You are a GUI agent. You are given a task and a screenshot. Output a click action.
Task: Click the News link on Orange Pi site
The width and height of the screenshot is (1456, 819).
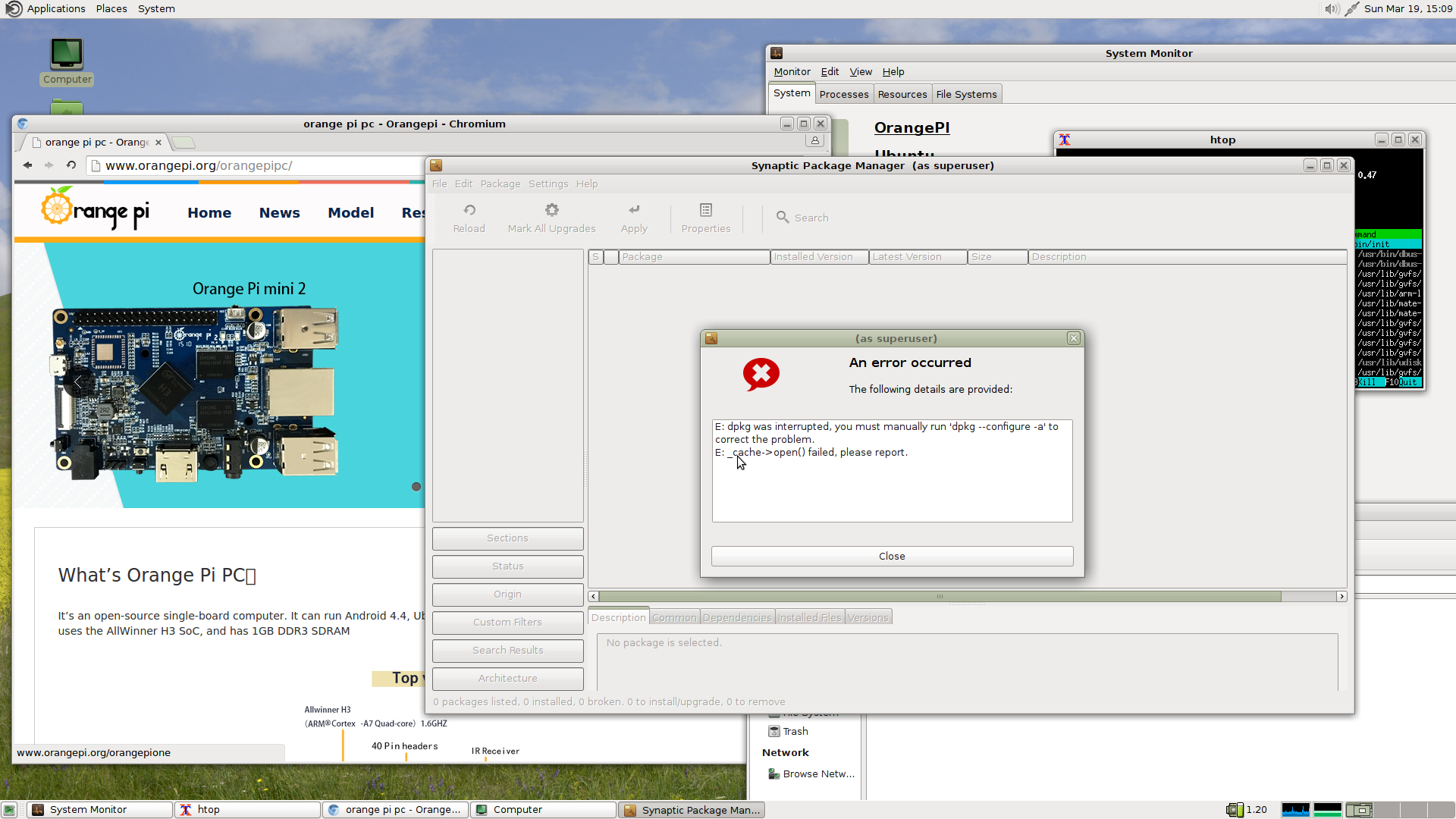point(280,213)
